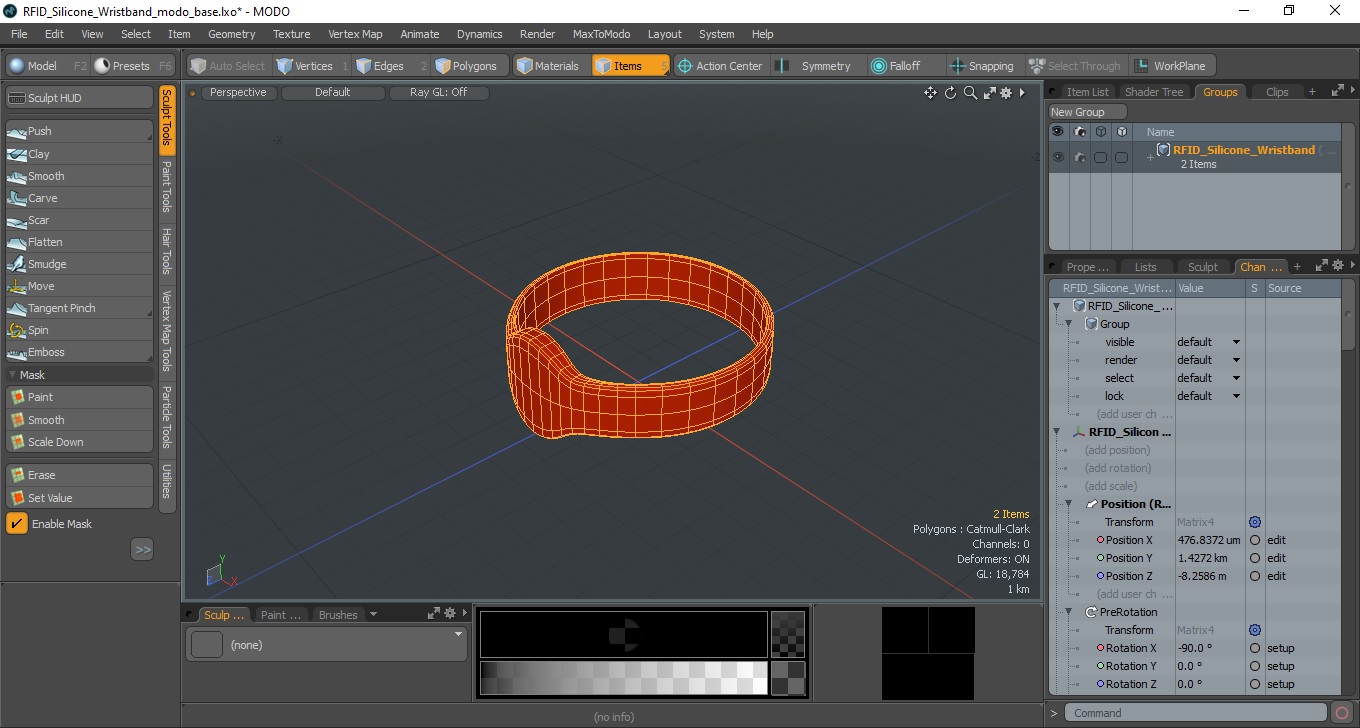Choose the Carve sculpt tool
Image resolution: width=1360 pixels, height=728 pixels.
click(79, 198)
